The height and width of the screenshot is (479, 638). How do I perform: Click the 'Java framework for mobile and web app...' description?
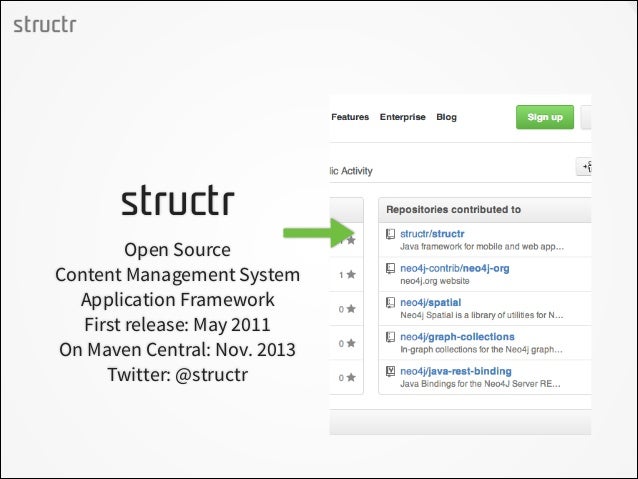[482, 247]
